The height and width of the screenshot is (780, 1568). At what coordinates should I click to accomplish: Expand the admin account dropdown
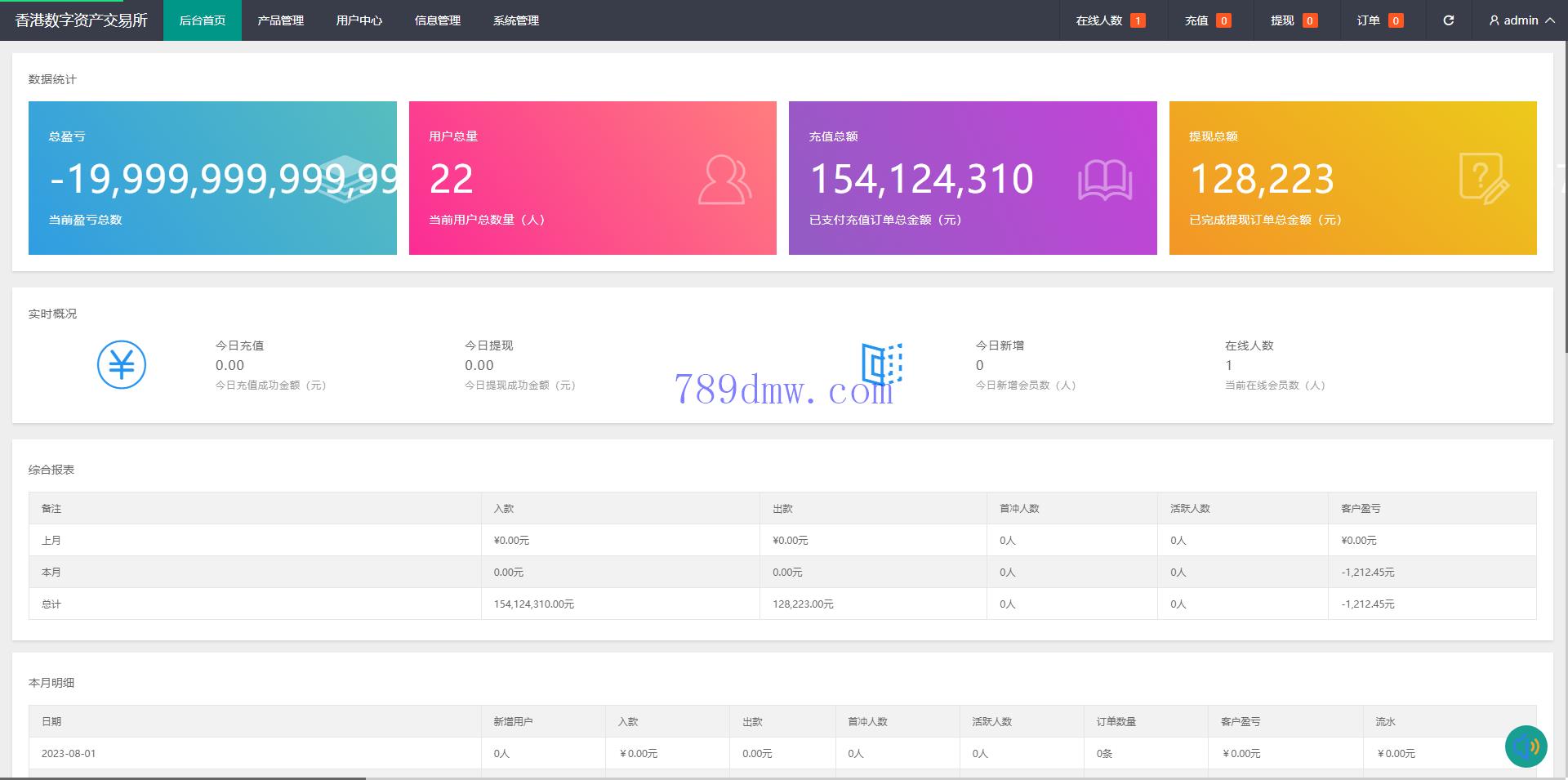(1521, 20)
